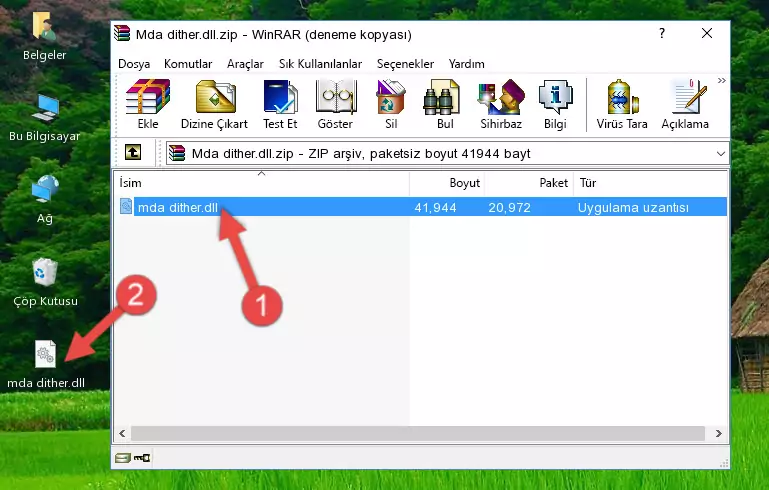Open the Komutlar menu
Image resolution: width=769 pixels, height=490 pixels.
pyautogui.click(x=188, y=64)
